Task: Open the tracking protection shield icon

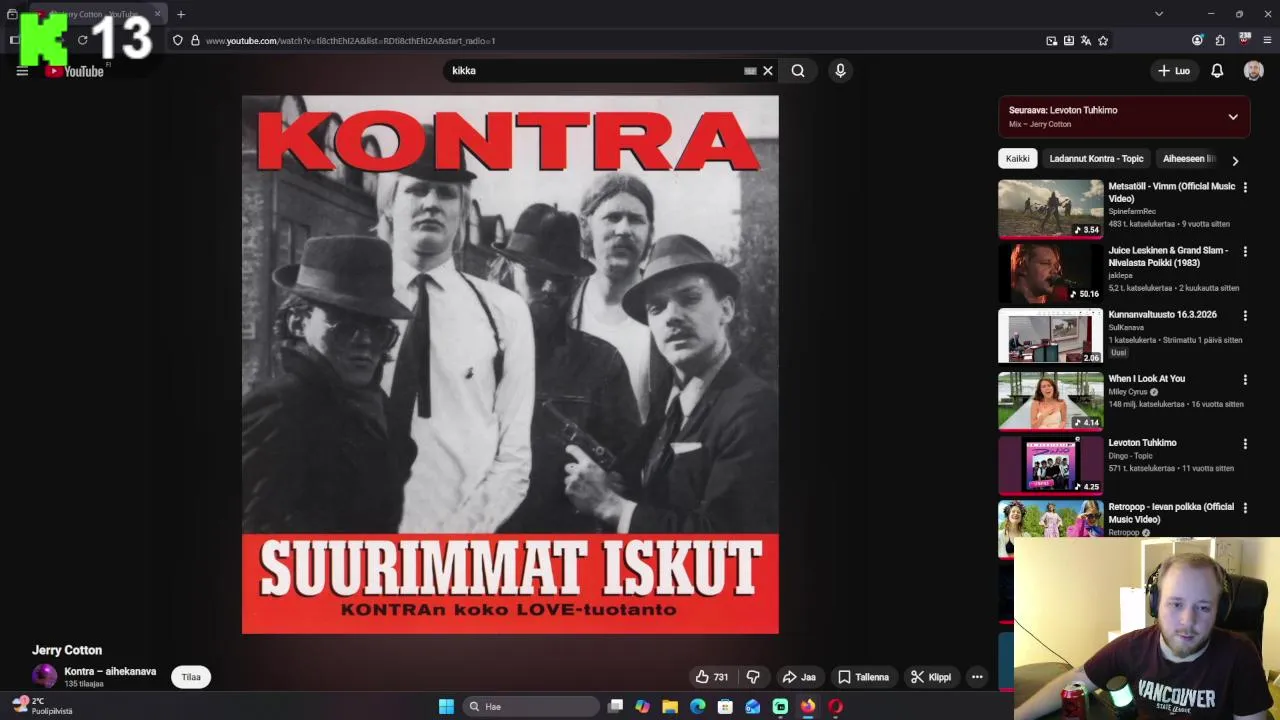Action: 178,41
